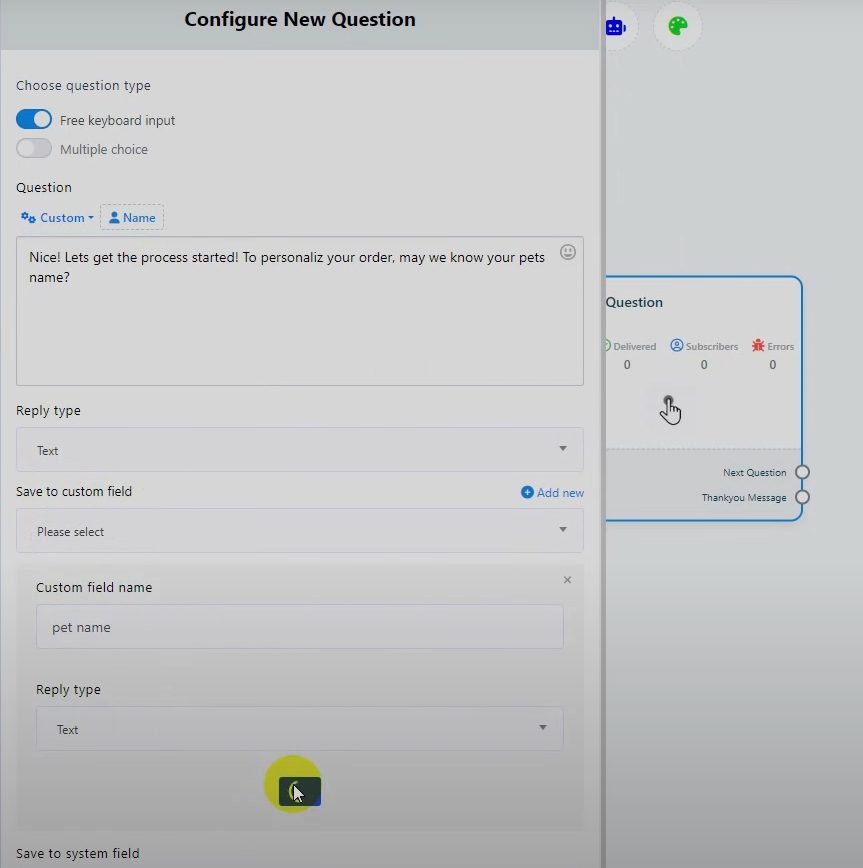This screenshot has width=863, height=868.
Task: Click the Next Question connector circle
Action: 802,472
